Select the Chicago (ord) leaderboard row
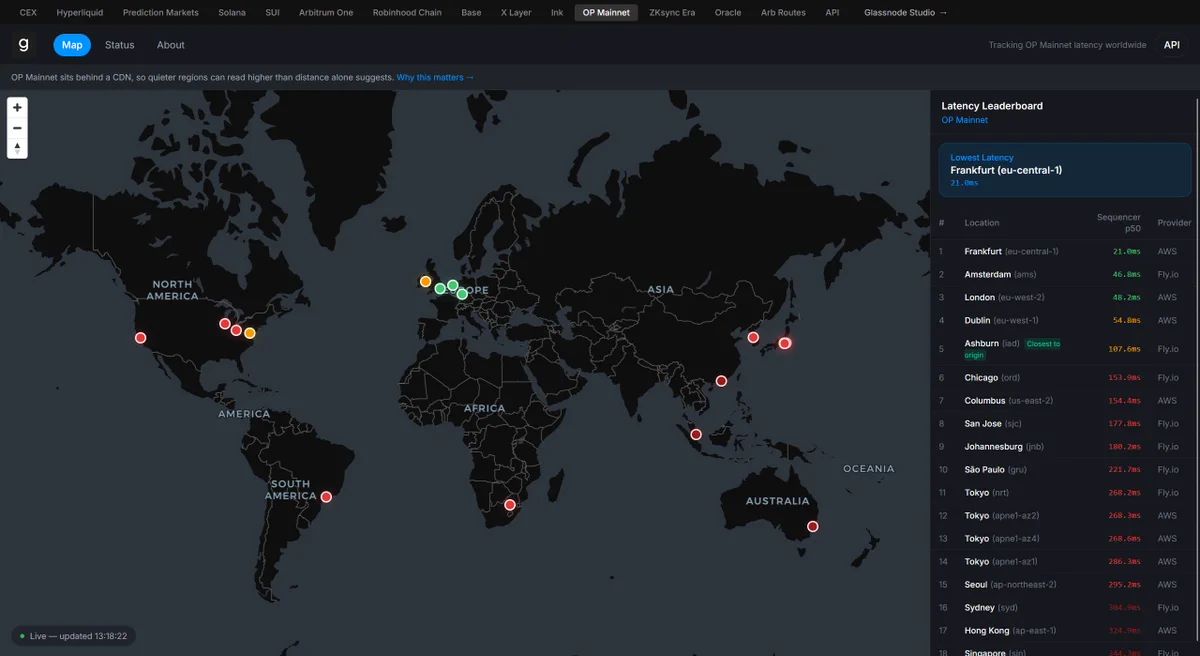This screenshot has width=1200, height=656. point(1065,377)
